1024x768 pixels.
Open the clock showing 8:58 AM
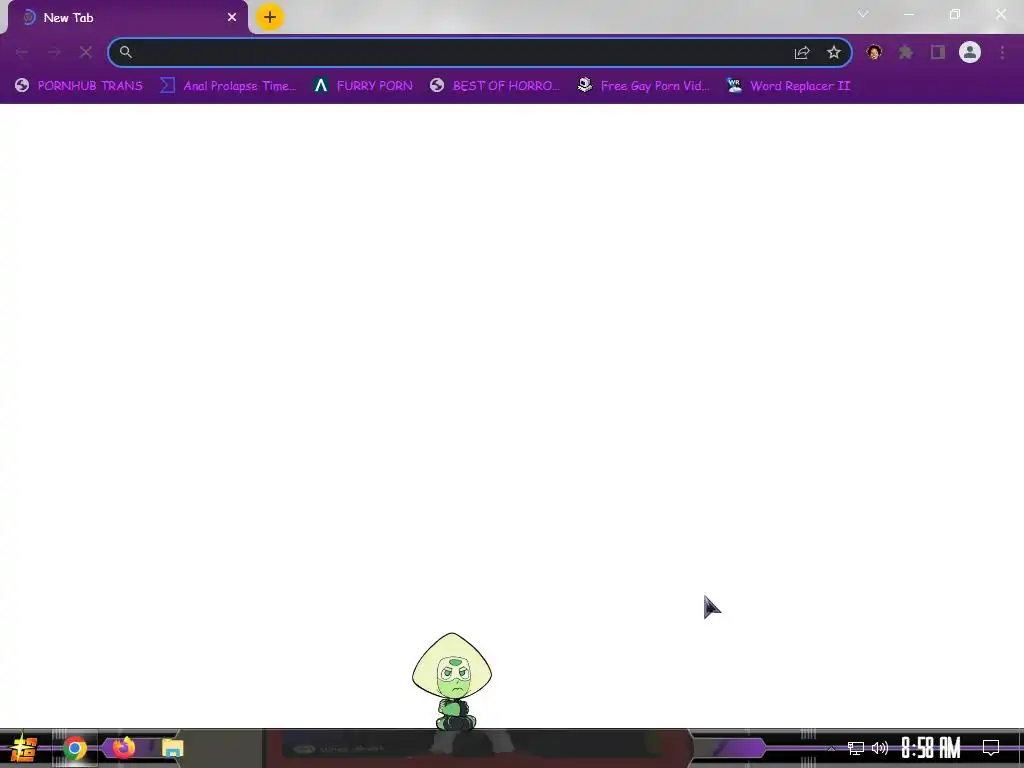tap(931, 748)
